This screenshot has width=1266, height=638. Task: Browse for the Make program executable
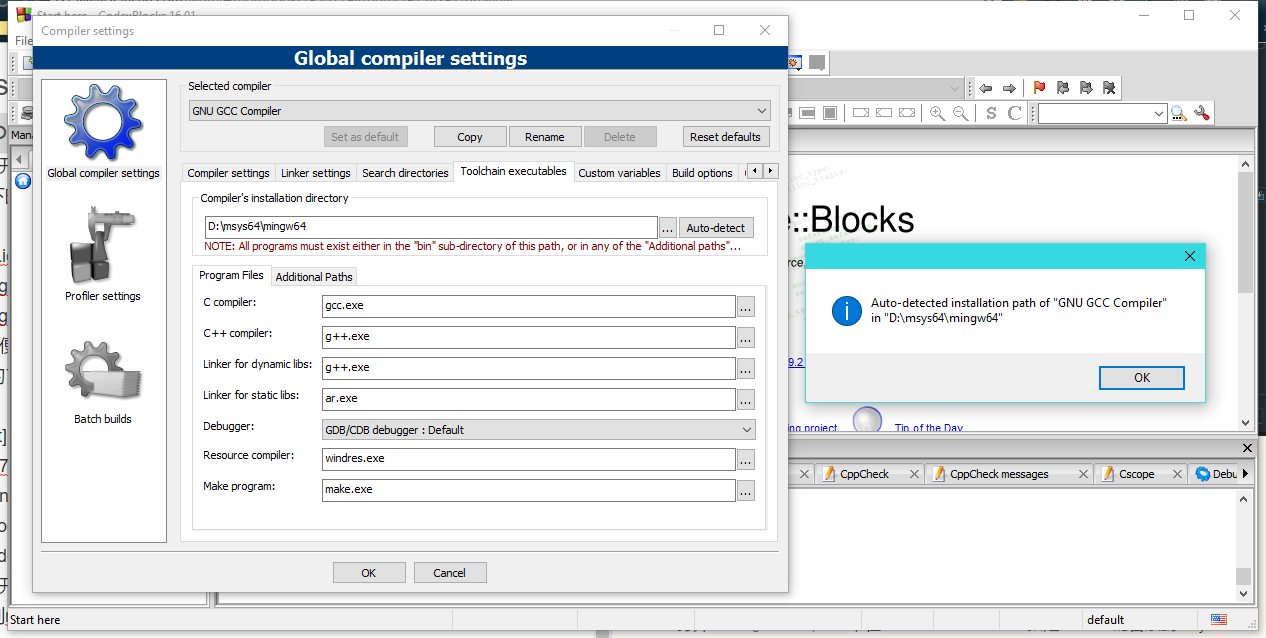[x=745, y=490]
